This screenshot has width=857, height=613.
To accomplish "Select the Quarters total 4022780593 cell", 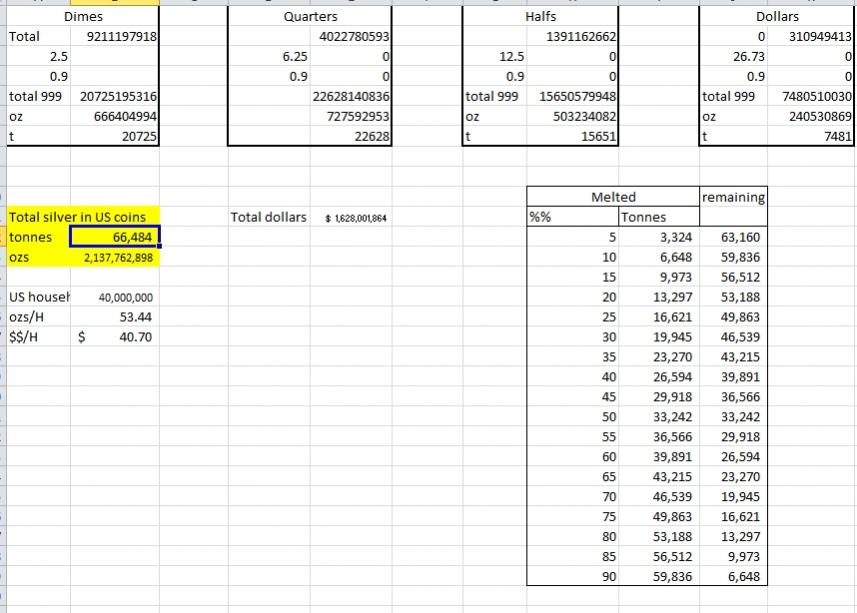I will pos(350,37).
